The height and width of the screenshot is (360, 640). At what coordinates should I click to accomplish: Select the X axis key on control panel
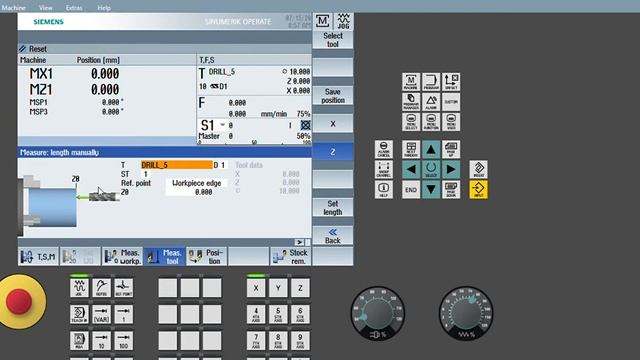pos(256,288)
